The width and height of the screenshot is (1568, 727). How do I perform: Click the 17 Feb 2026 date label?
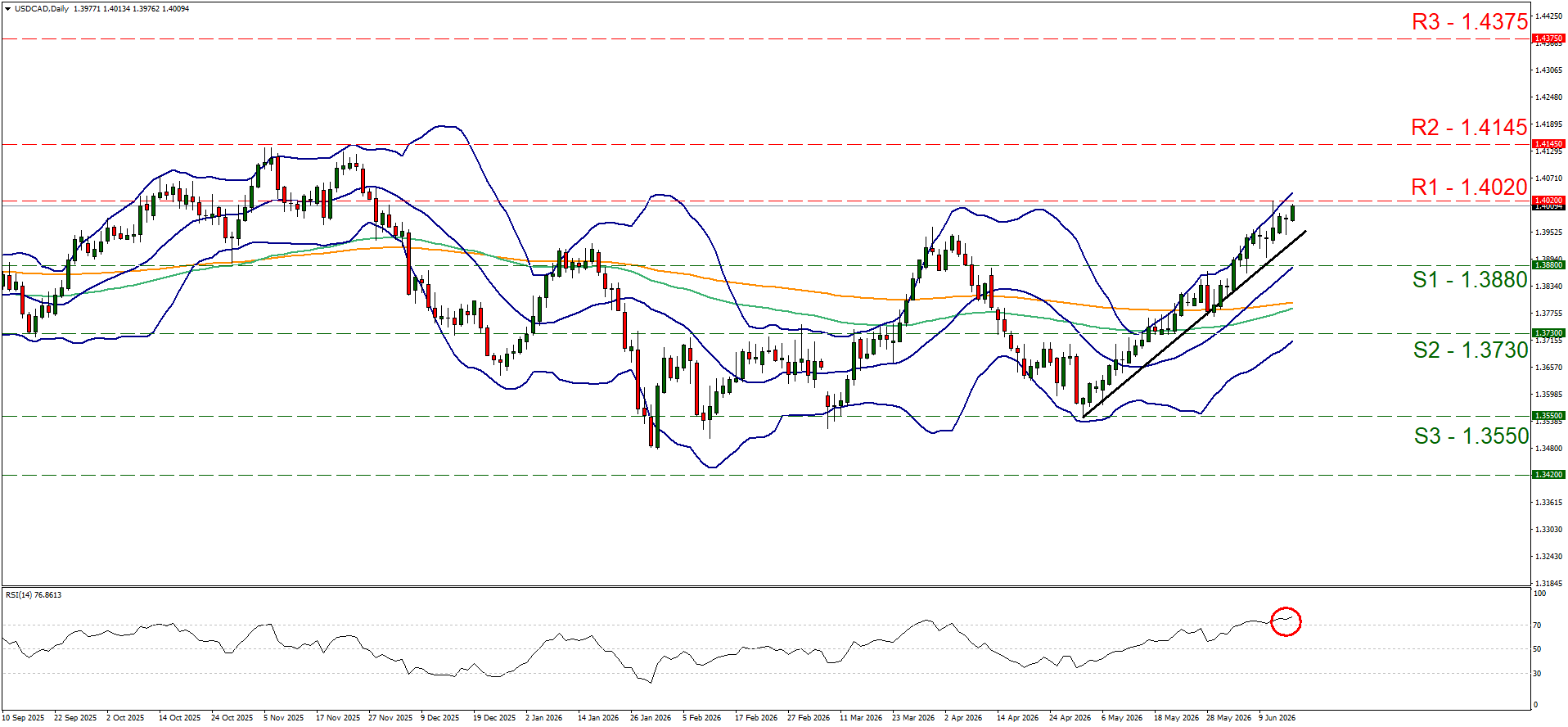(756, 718)
